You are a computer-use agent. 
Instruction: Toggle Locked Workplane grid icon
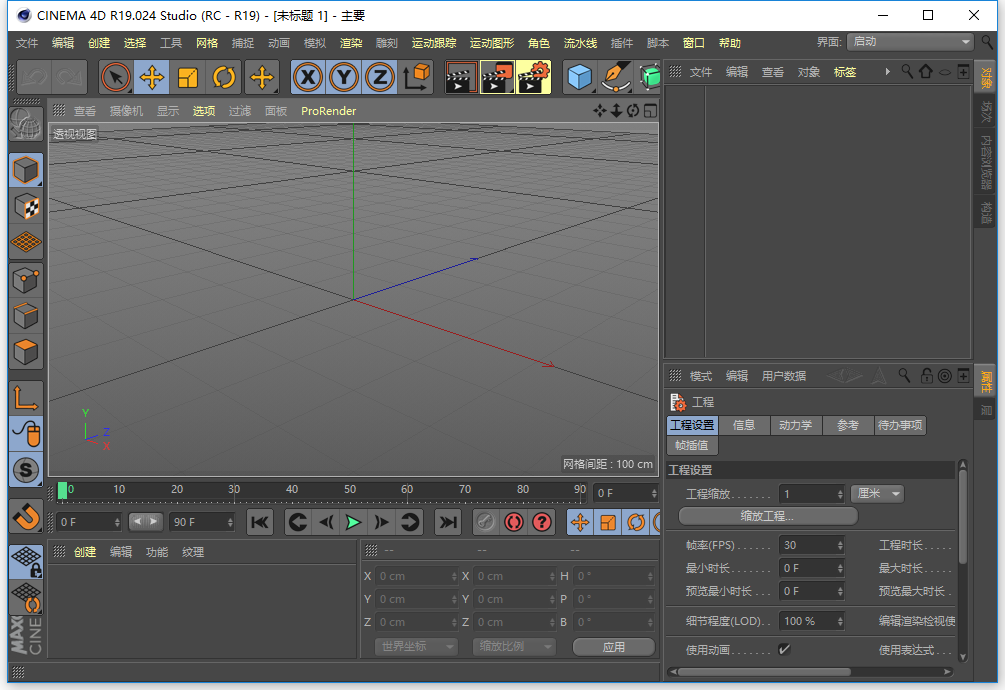click(26, 562)
